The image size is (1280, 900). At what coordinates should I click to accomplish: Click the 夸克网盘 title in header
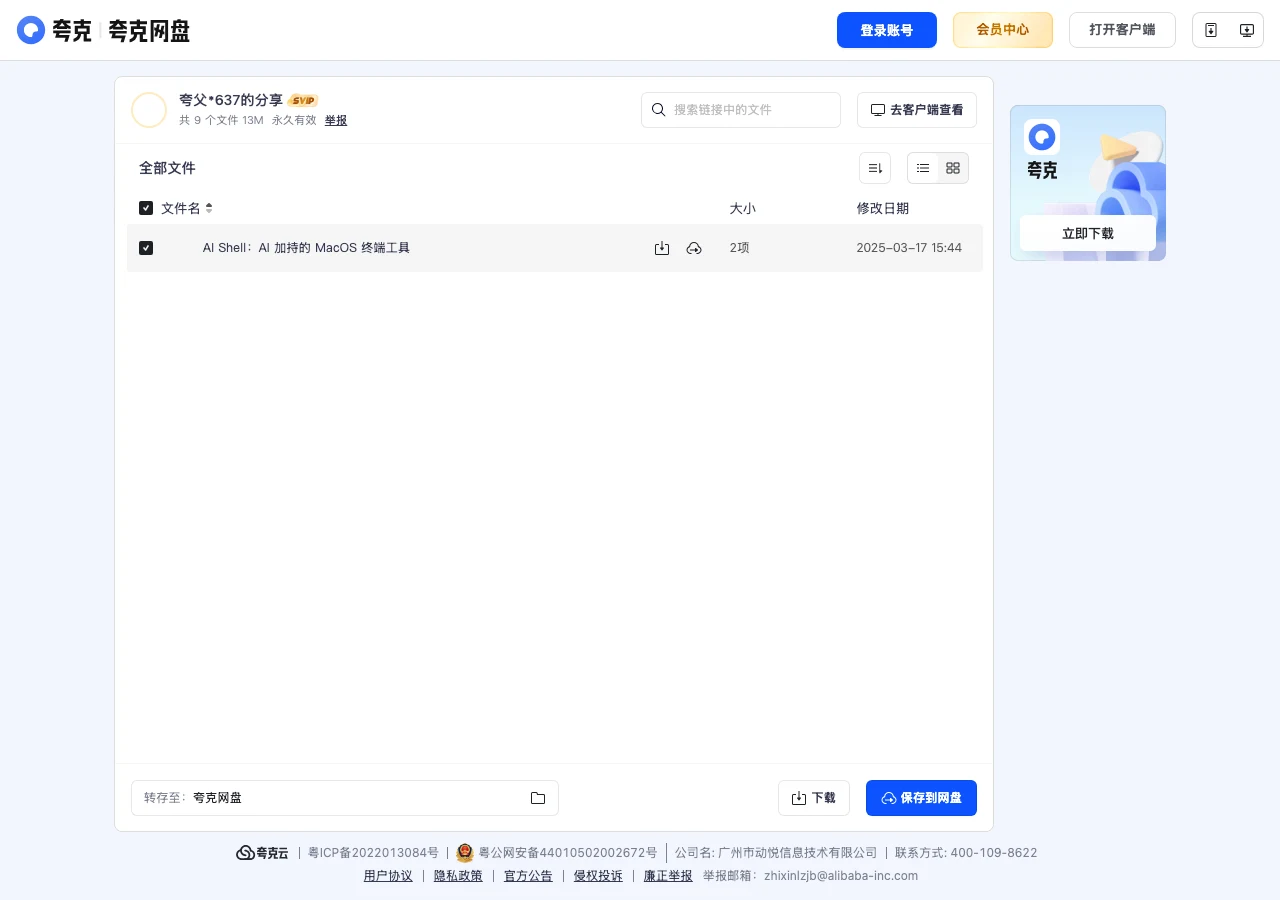coord(149,31)
